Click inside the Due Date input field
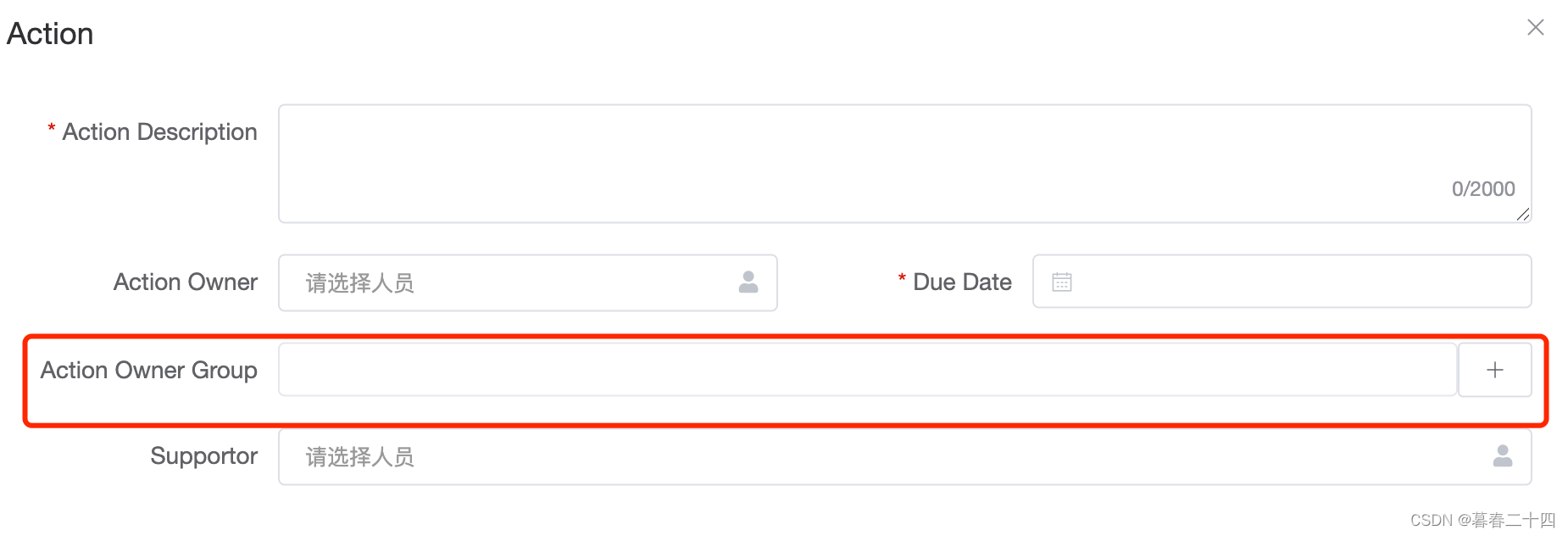This screenshot has width=1568, height=536. pos(1271,281)
